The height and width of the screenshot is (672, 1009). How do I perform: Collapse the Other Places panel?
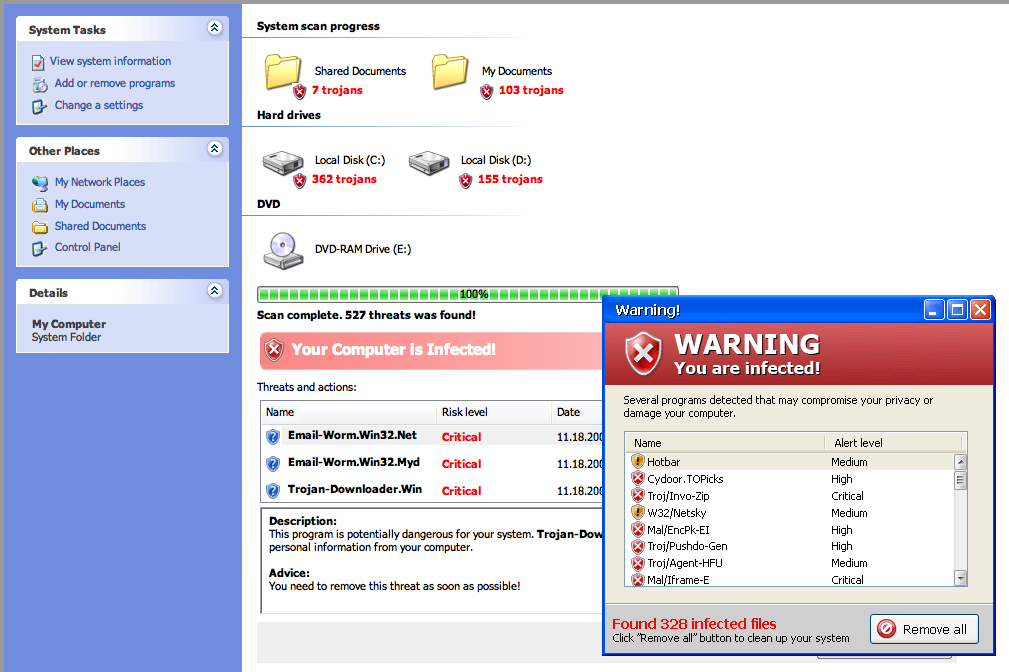[x=215, y=149]
